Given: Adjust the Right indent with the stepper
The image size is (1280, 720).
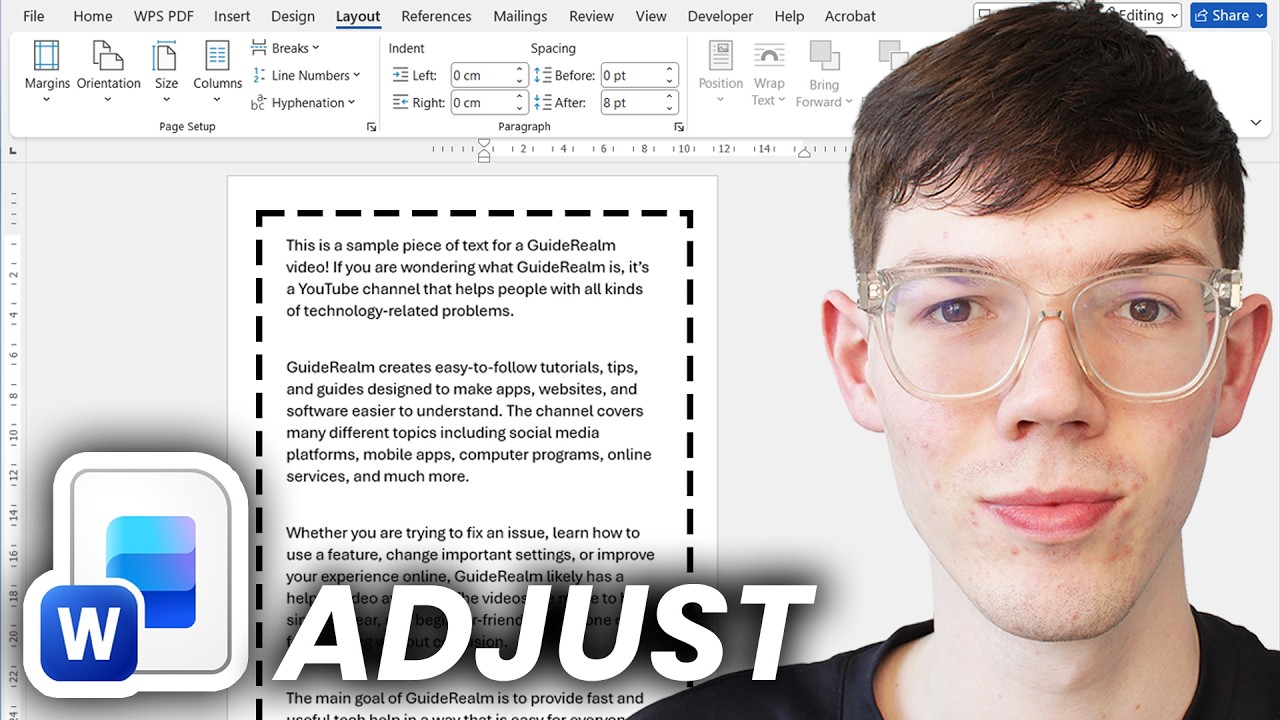Looking at the screenshot, I should pos(520,102).
